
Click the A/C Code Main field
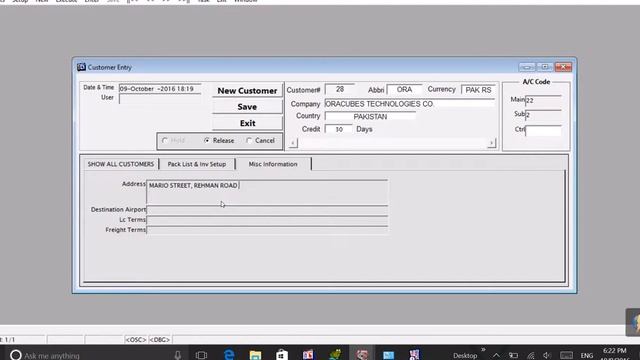point(543,100)
